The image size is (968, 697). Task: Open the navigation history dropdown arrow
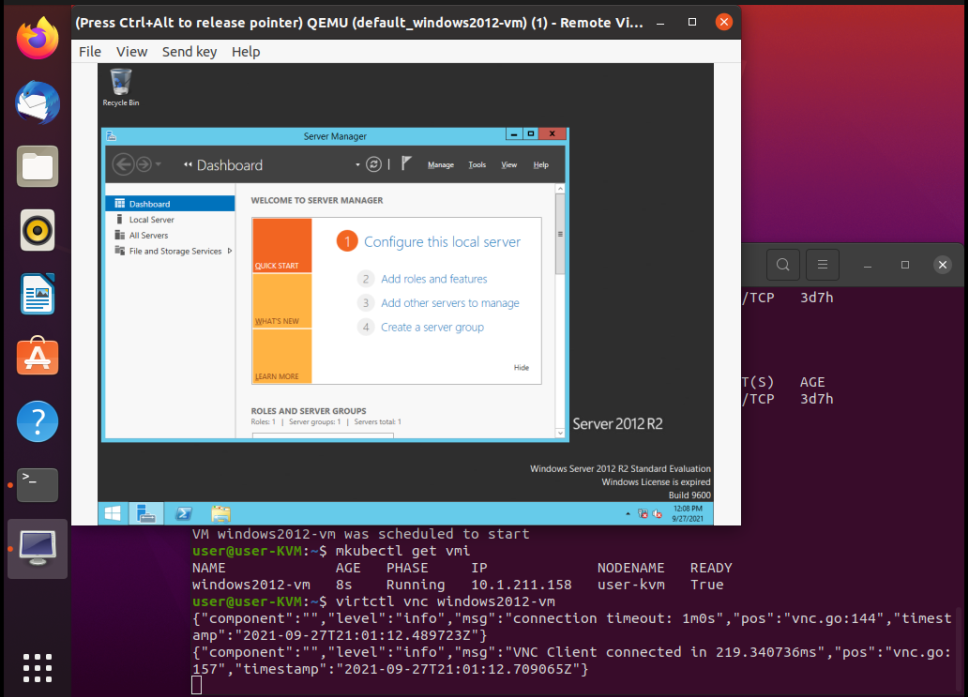coord(158,164)
